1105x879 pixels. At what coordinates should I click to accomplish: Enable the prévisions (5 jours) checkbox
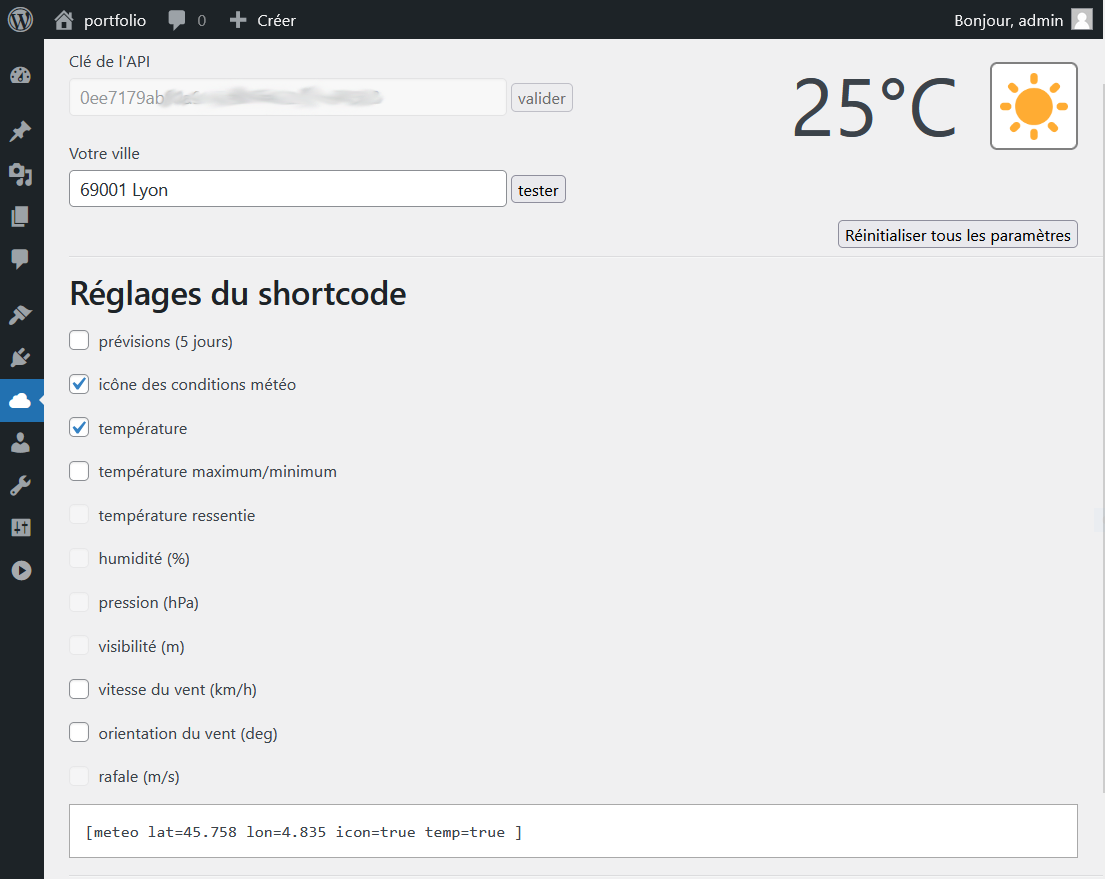(79, 341)
